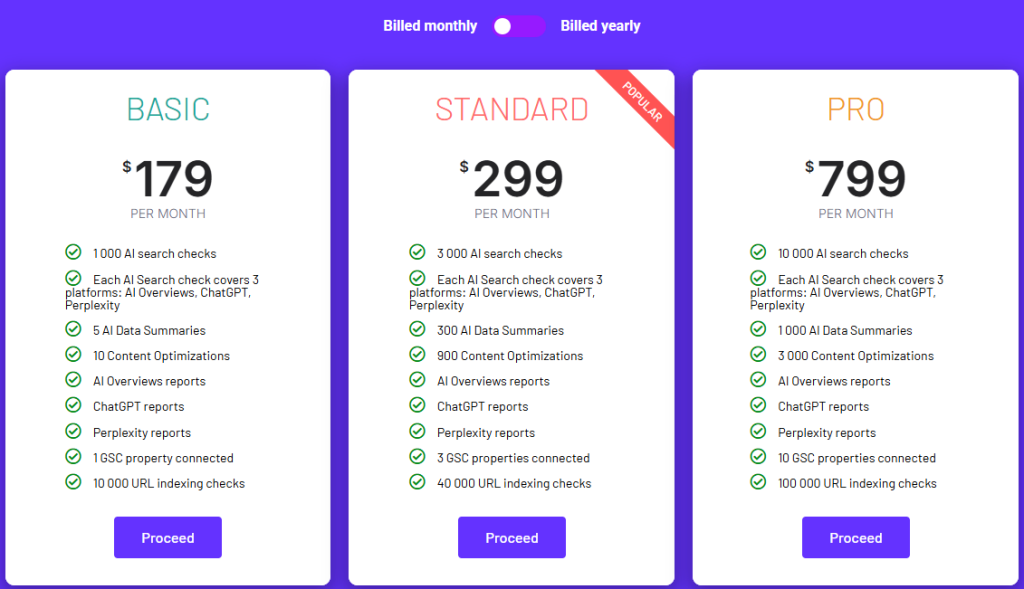This screenshot has width=1024, height=589.
Task: Click checkmark beside 100 000 URL indexing checks
Action: (758, 482)
